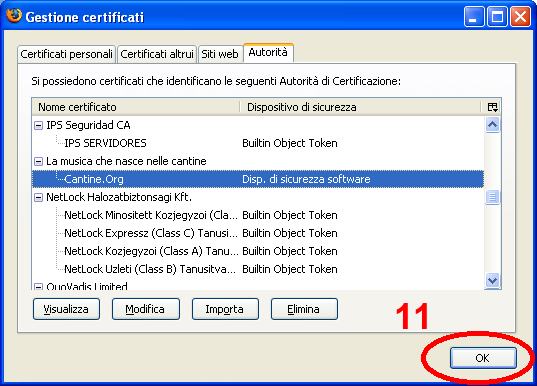This screenshot has height=386, width=537.
Task: Collapse La musica che nasce nelle cantine
Action: 38,162
